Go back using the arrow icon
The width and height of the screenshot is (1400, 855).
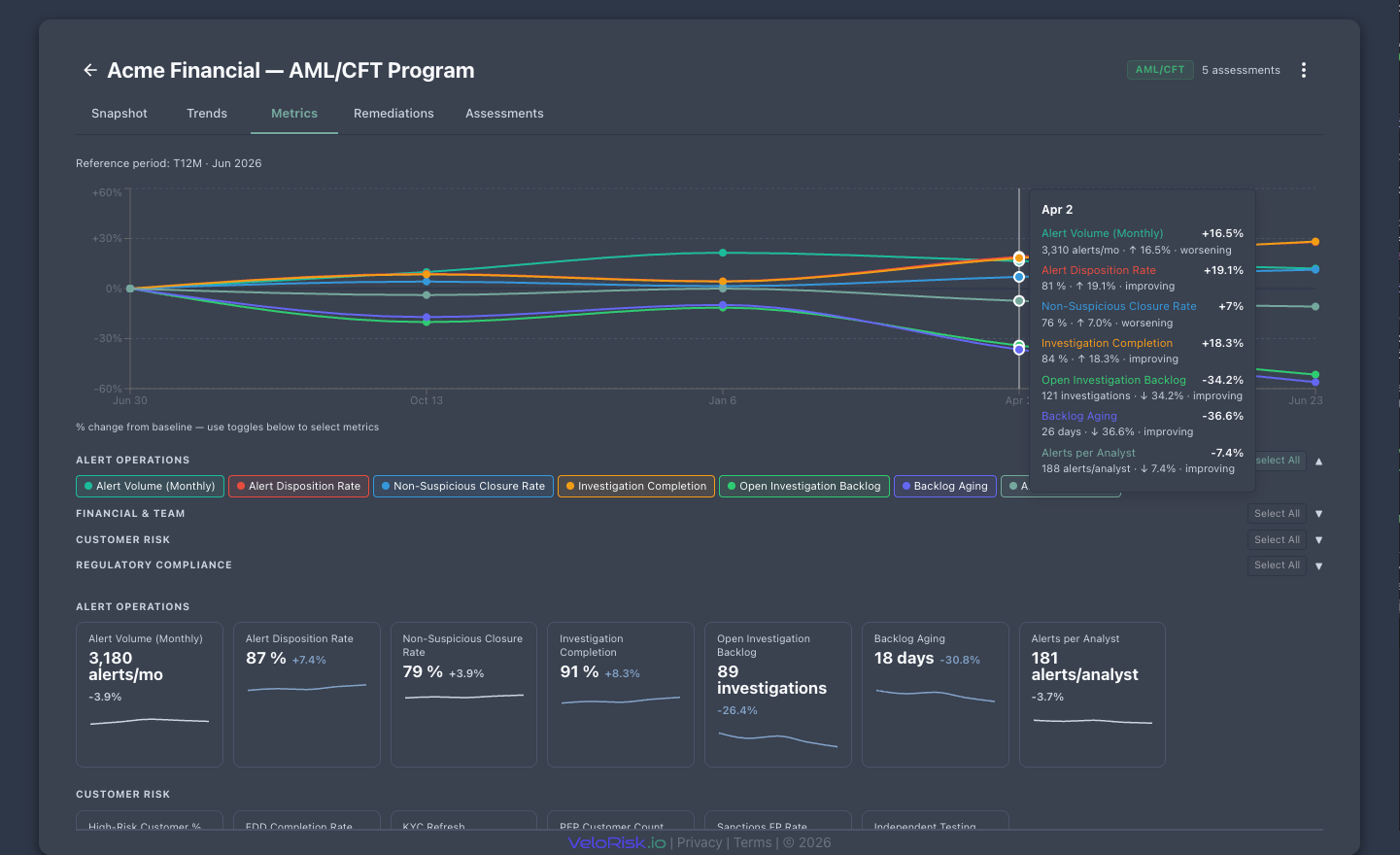[x=90, y=70]
